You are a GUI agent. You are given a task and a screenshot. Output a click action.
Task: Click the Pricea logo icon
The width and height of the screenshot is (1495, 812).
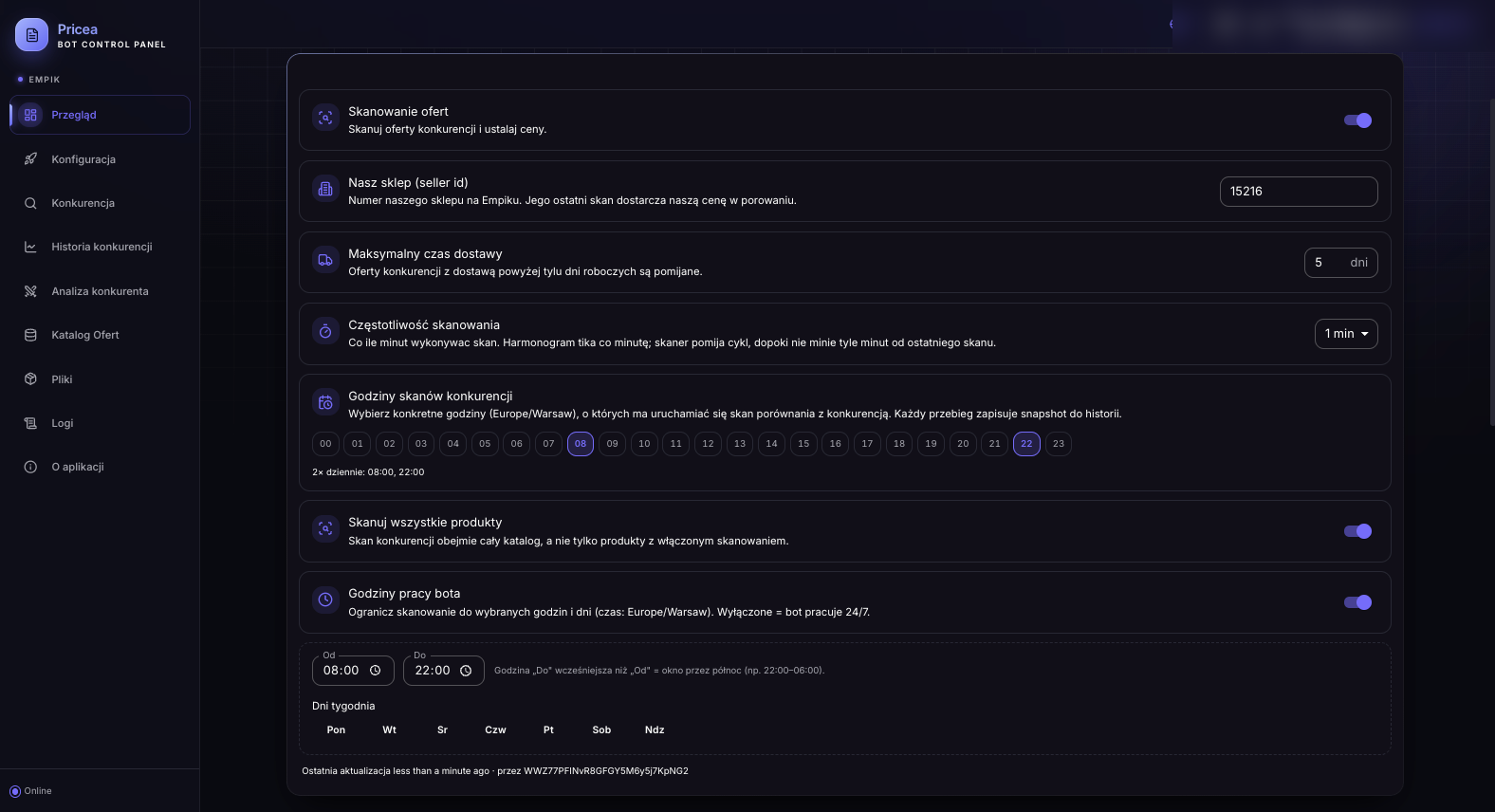point(31,35)
